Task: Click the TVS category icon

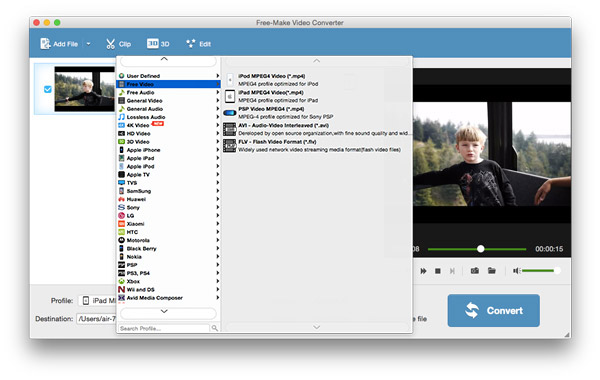Action: (x=121, y=183)
